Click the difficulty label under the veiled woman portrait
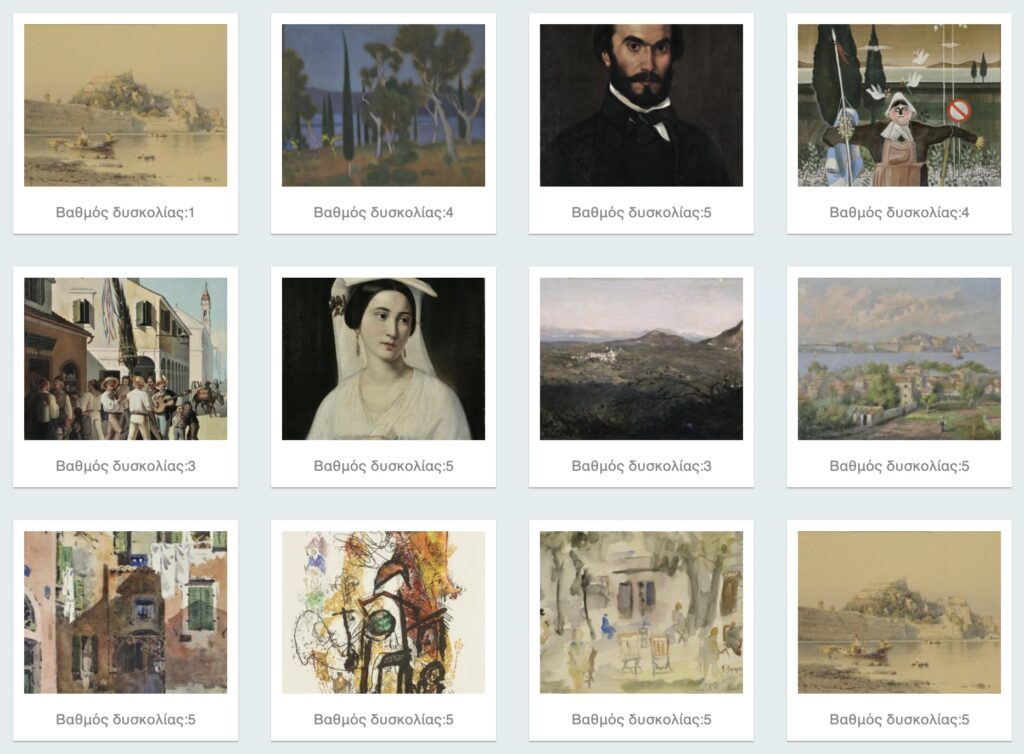The image size is (1024, 754). click(383, 466)
